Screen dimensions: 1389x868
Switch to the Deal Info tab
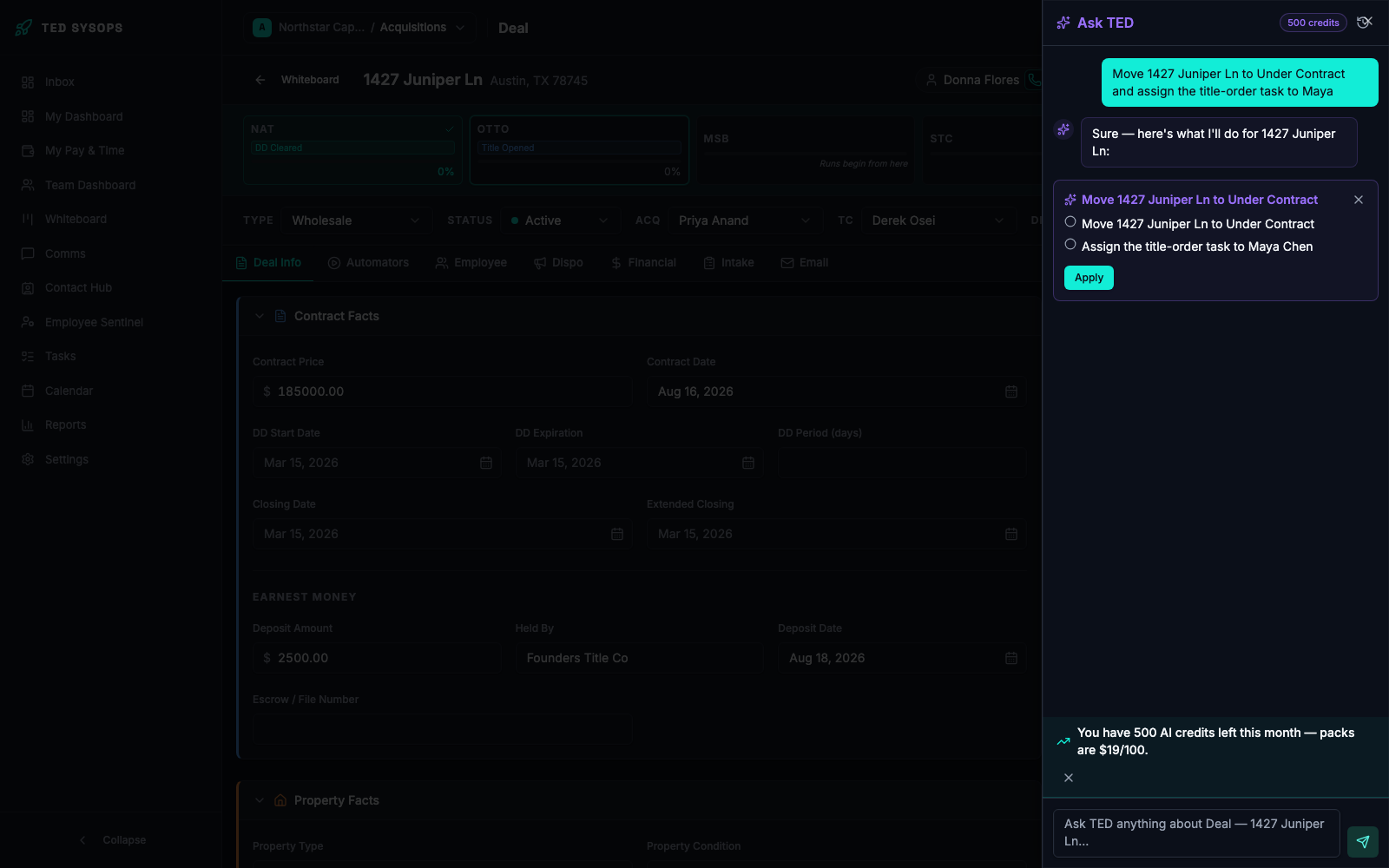268,263
